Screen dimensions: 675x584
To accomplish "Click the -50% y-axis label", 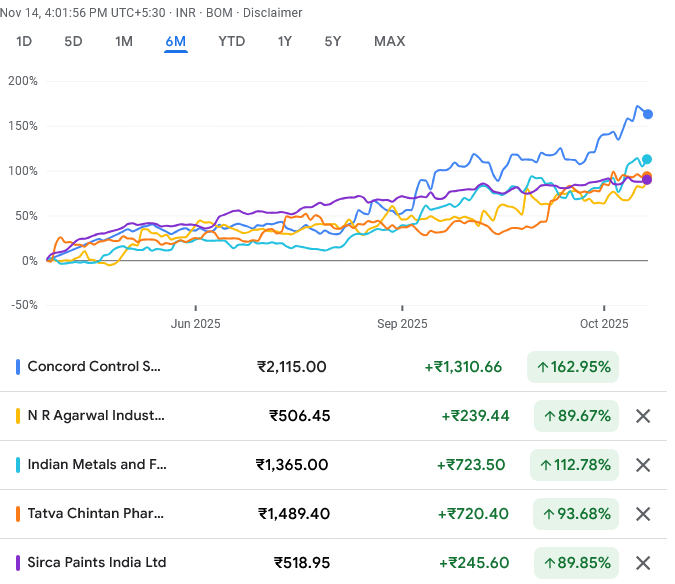I will (x=24, y=305).
